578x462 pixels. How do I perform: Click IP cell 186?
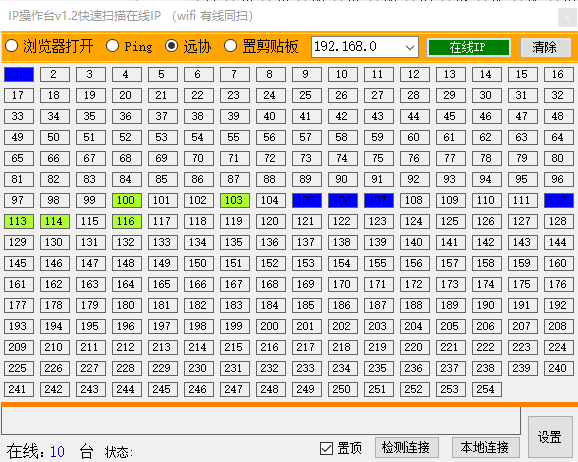[x=343, y=306]
